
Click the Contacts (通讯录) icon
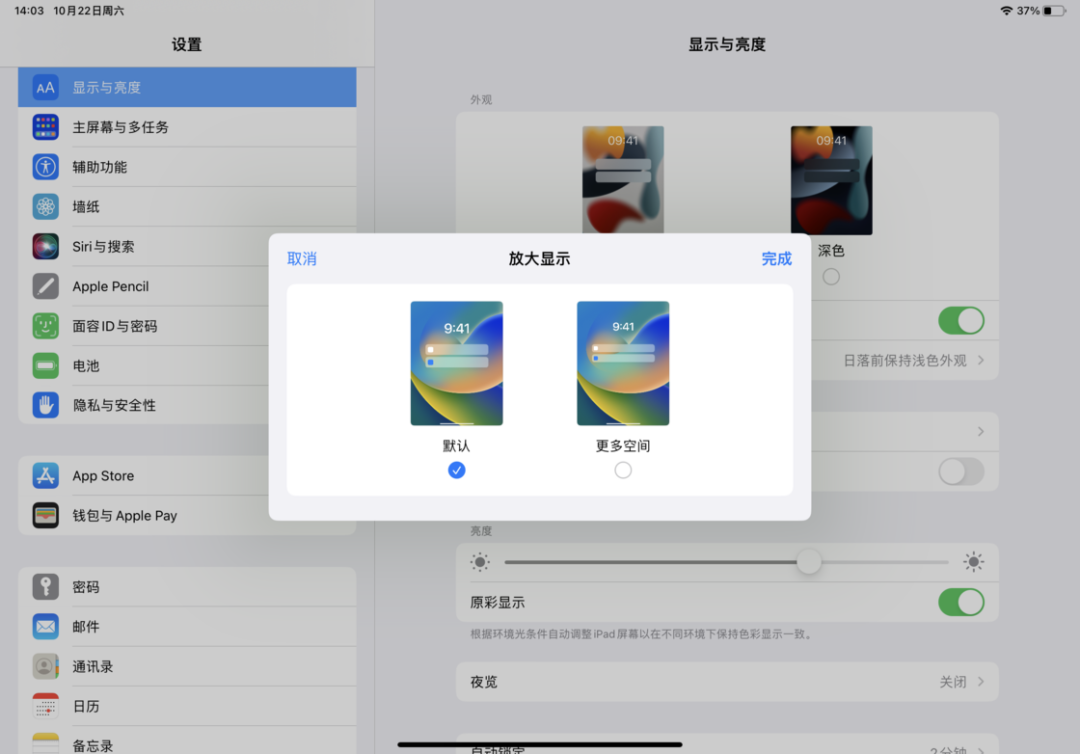(45, 666)
